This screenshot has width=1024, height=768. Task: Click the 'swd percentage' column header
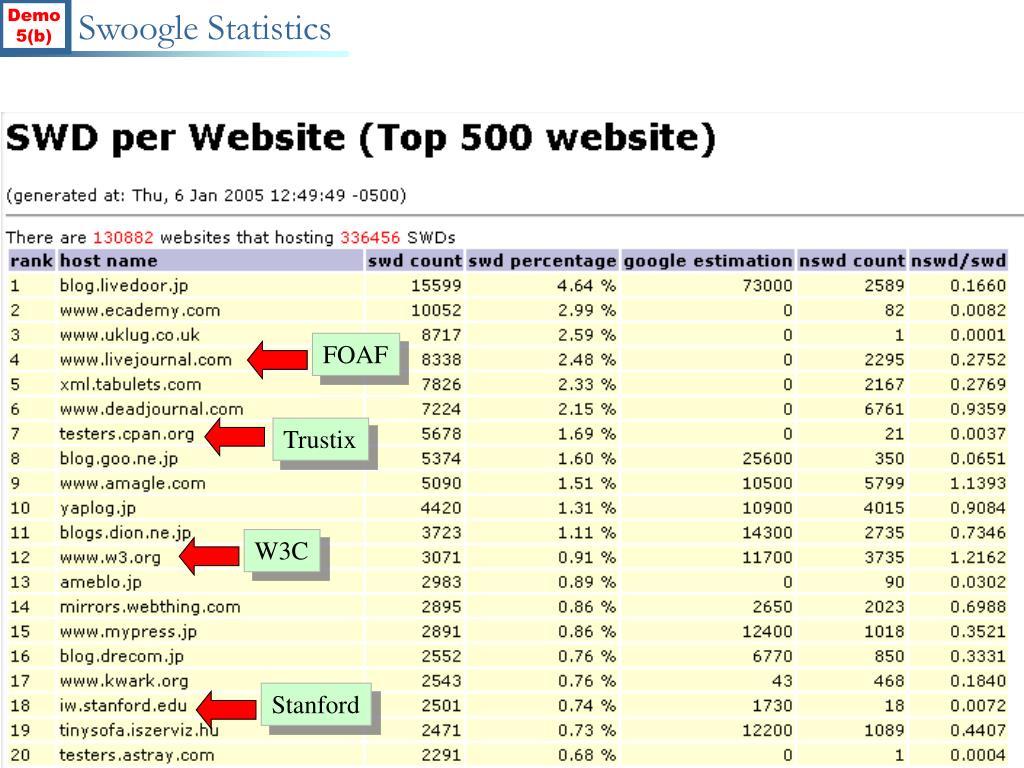pyautogui.click(x=542, y=261)
